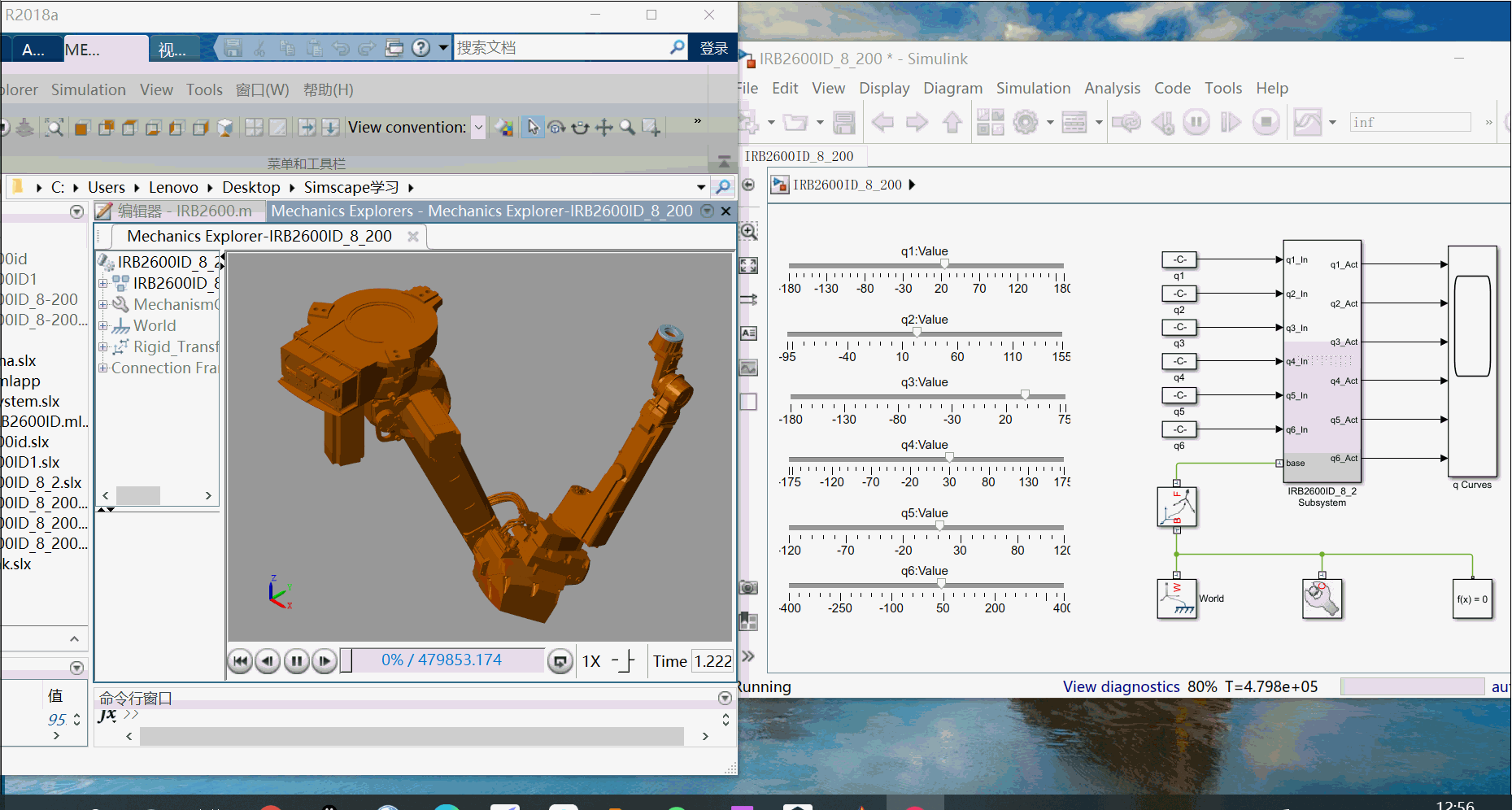The width and height of the screenshot is (1512, 810).
Task: Step forward in the Simulink simulation
Action: click(1231, 123)
